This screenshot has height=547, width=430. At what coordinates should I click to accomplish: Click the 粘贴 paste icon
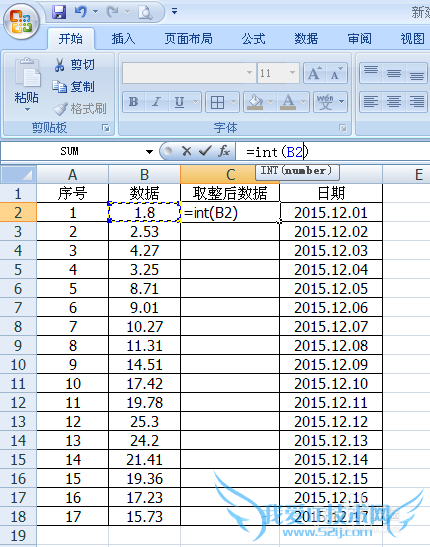point(27,73)
